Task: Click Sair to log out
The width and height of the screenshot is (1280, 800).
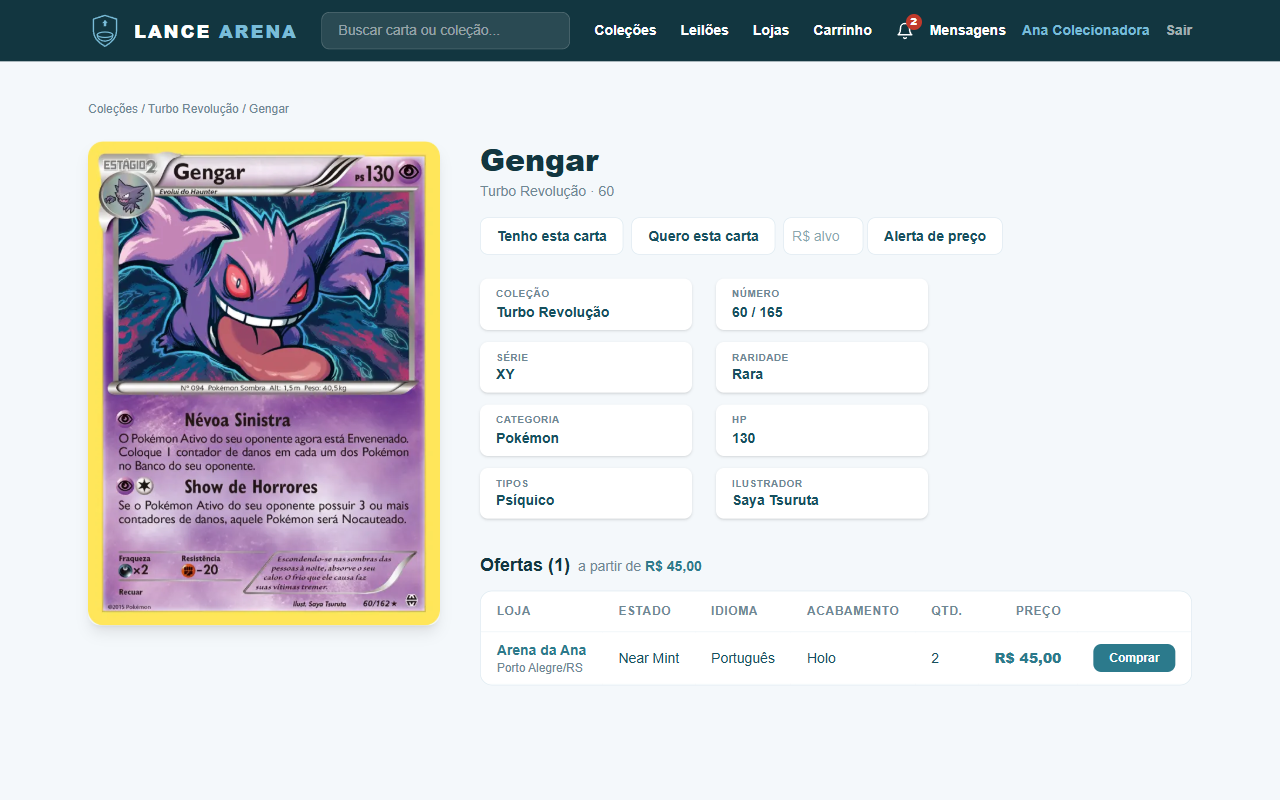Action: pos(1179,31)
